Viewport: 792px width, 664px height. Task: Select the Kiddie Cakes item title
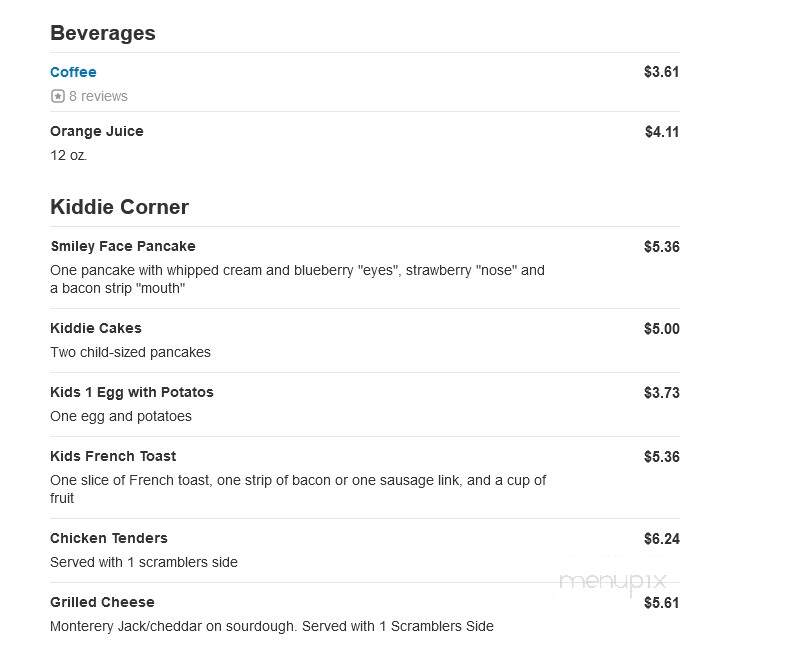[x=95, y=328]
